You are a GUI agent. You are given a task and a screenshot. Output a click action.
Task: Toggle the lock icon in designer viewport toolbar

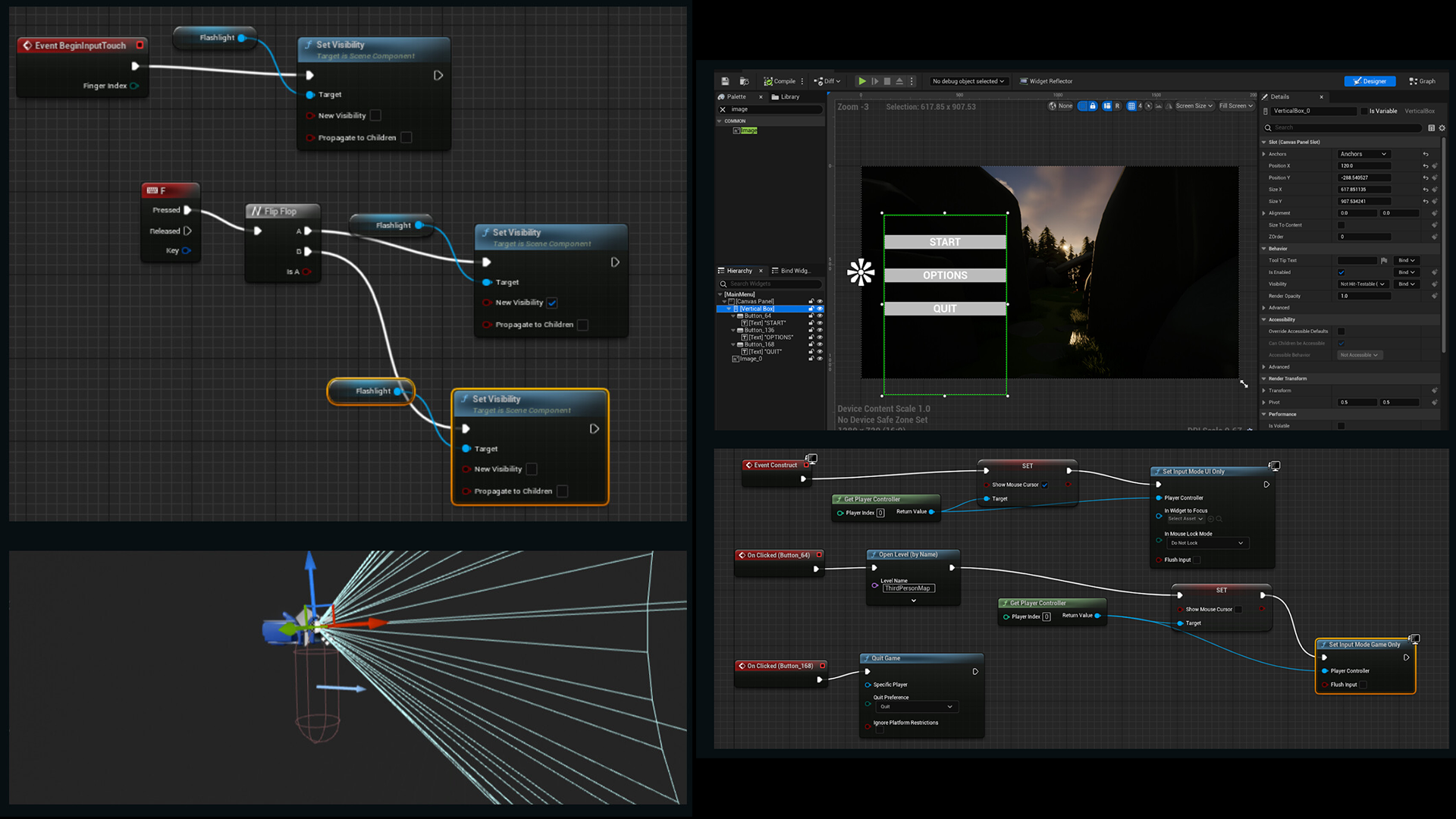(1093, 106)
